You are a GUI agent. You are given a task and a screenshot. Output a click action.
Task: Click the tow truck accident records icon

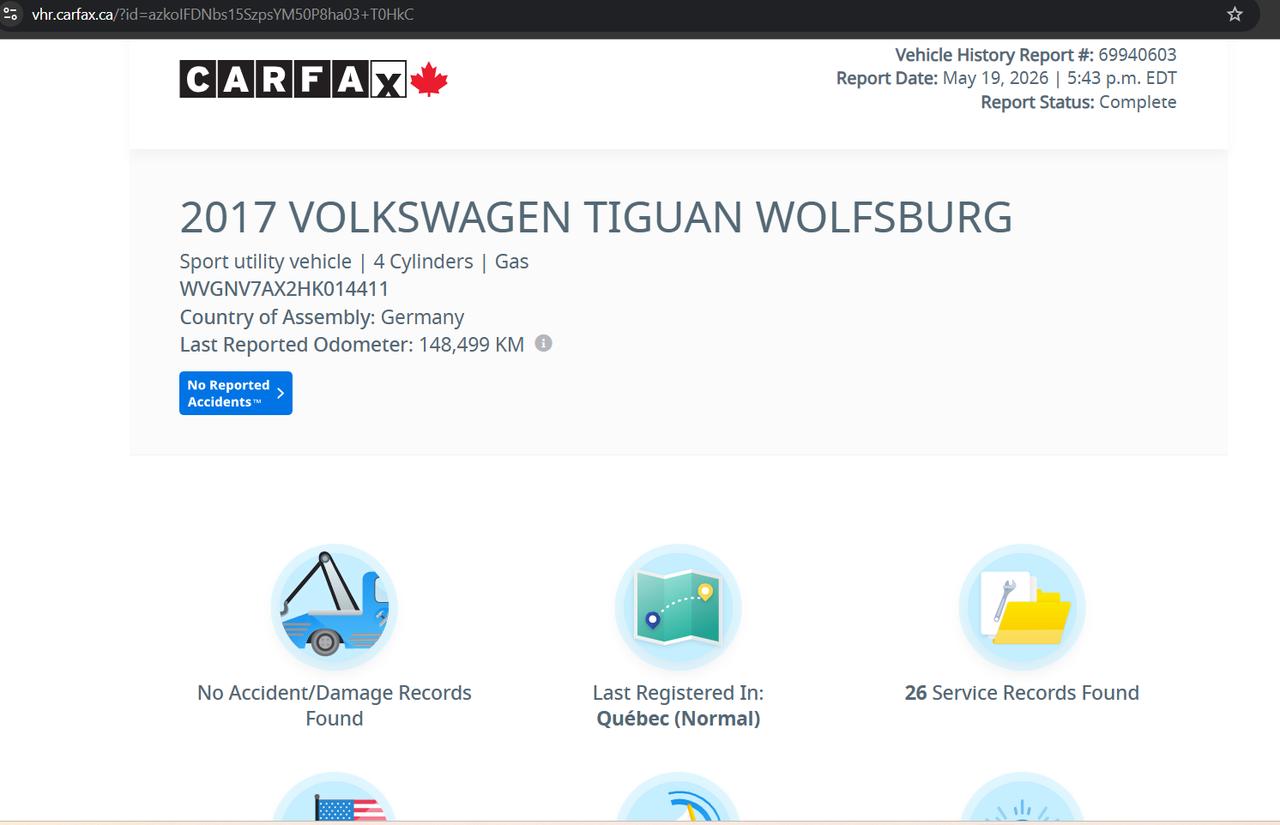334,607
